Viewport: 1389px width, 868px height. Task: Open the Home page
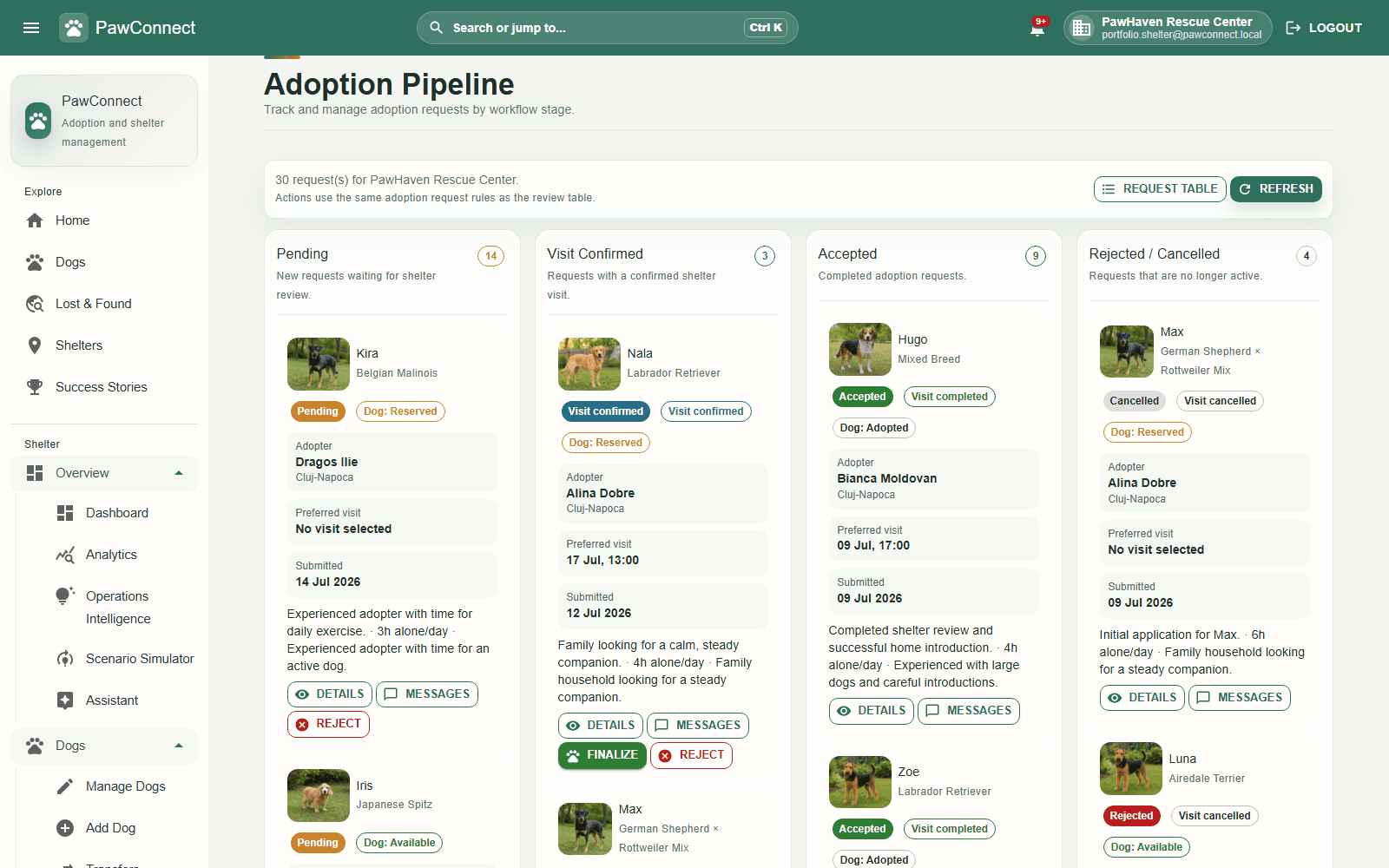click(x=104, y=220)
